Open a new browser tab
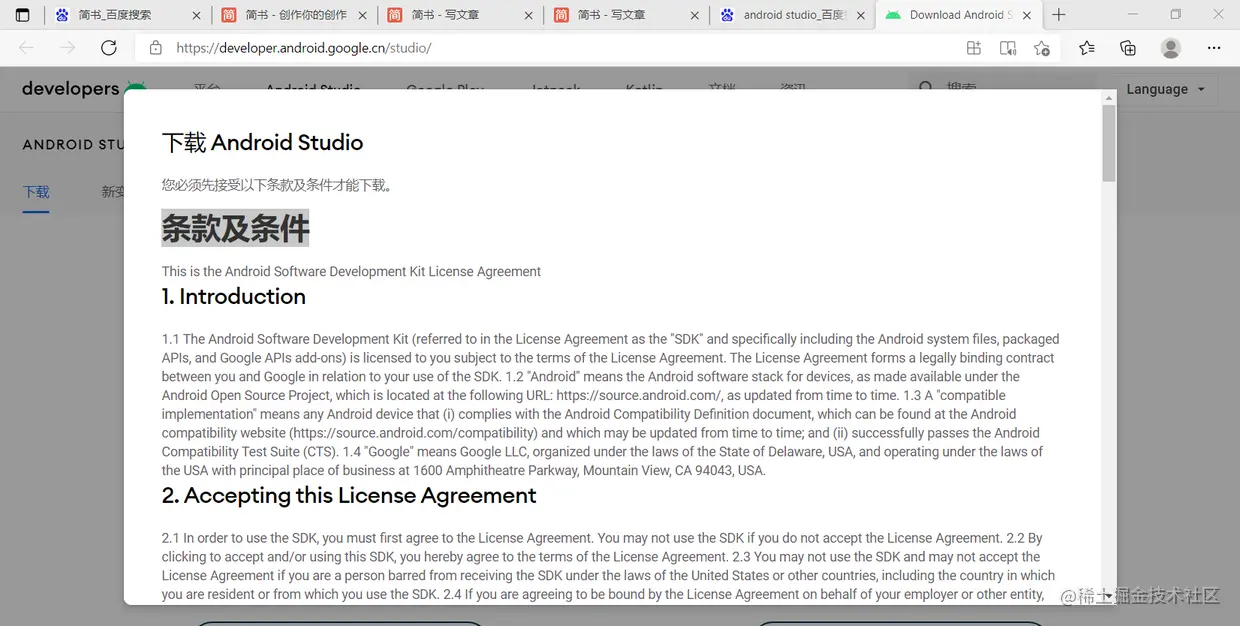The height and width of the screenshot is (626, 1240). [x=1058, y=15]
